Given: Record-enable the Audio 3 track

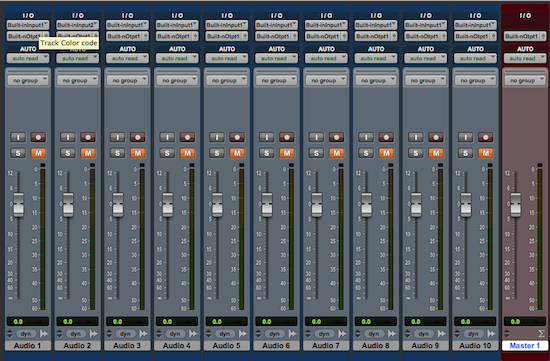Looking at the screenshot, I should [138, 137].
